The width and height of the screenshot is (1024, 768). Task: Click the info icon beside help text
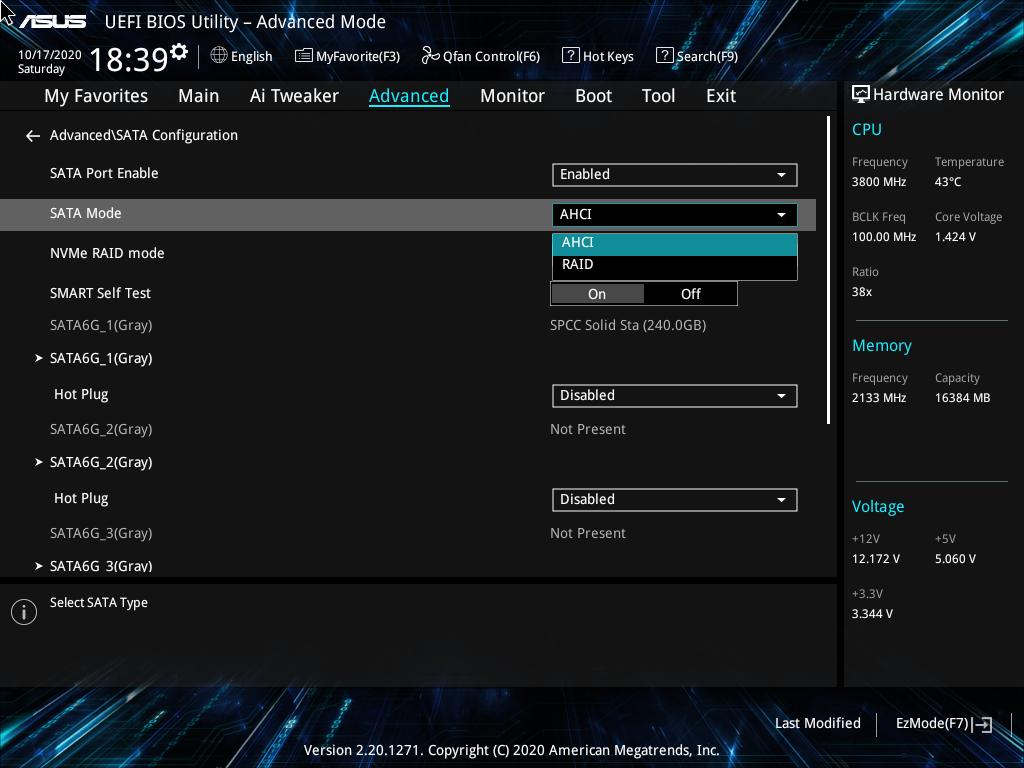click(24, 612)
